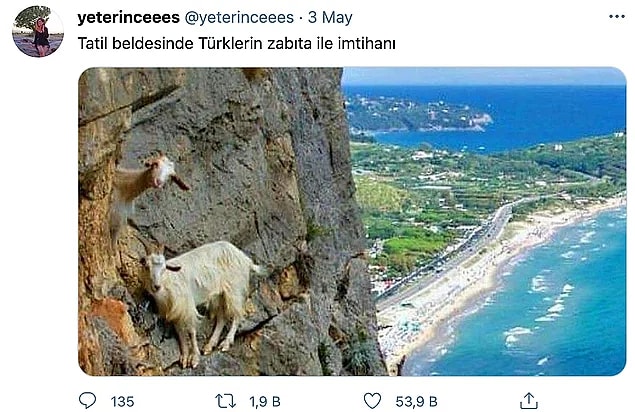This screenshot has width=635, height=412.
Task: Click the share upload icon
Action: 528,400
